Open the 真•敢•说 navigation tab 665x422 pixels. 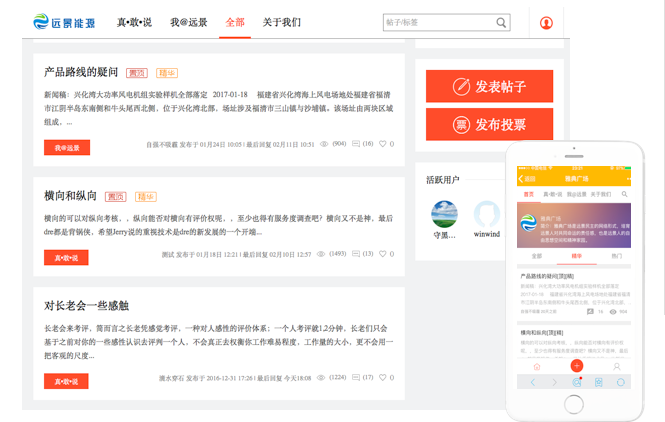pyautogui.click(x=134, y=22)
